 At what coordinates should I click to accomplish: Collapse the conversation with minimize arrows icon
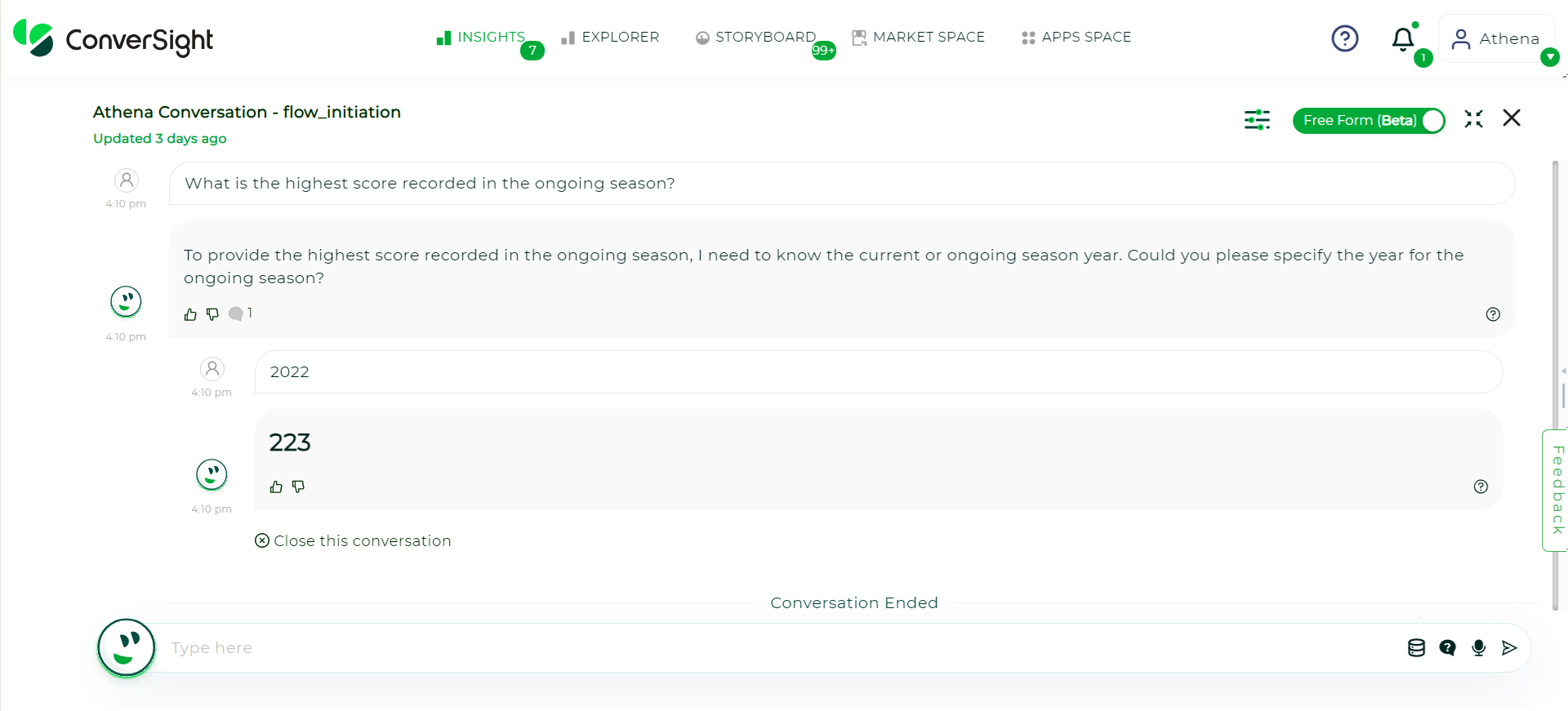(1473, 119)
